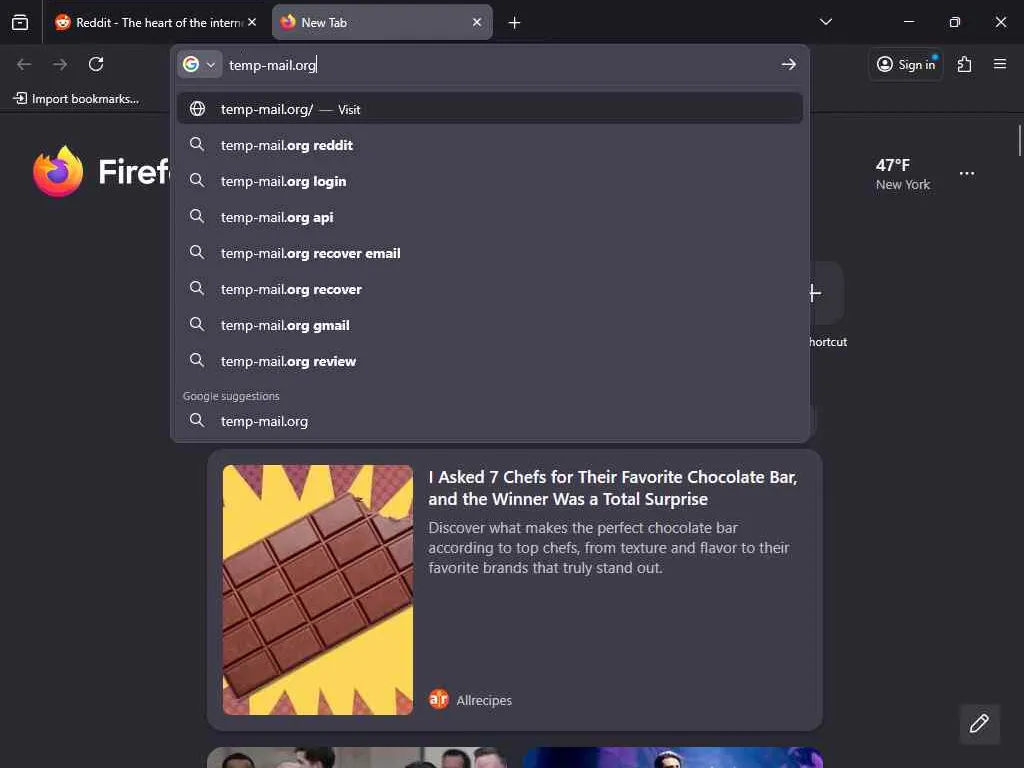
Task: Open the Firefox application menu
Action: tap(1000, 64)
